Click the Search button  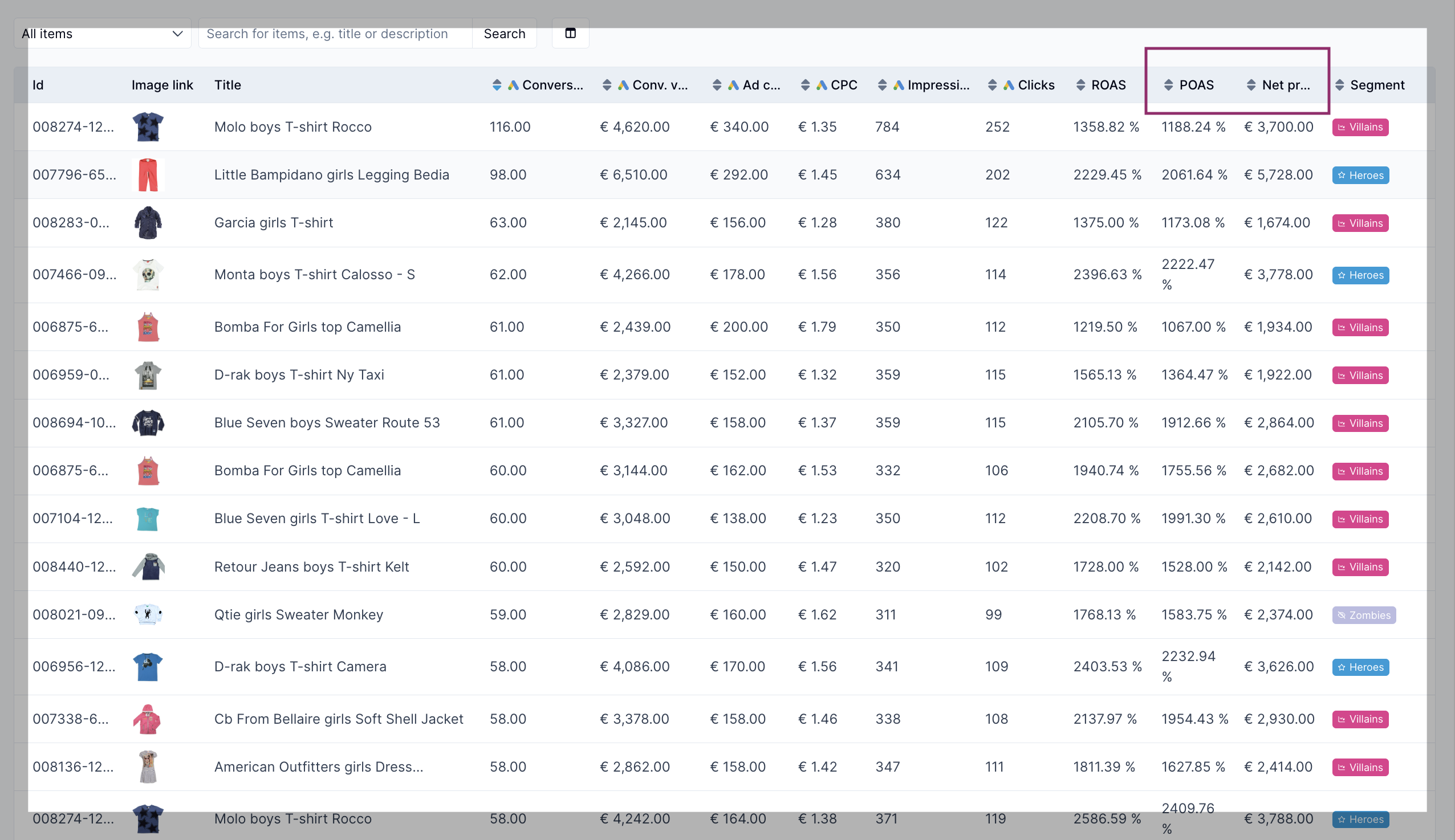click(x=505, y=34)
